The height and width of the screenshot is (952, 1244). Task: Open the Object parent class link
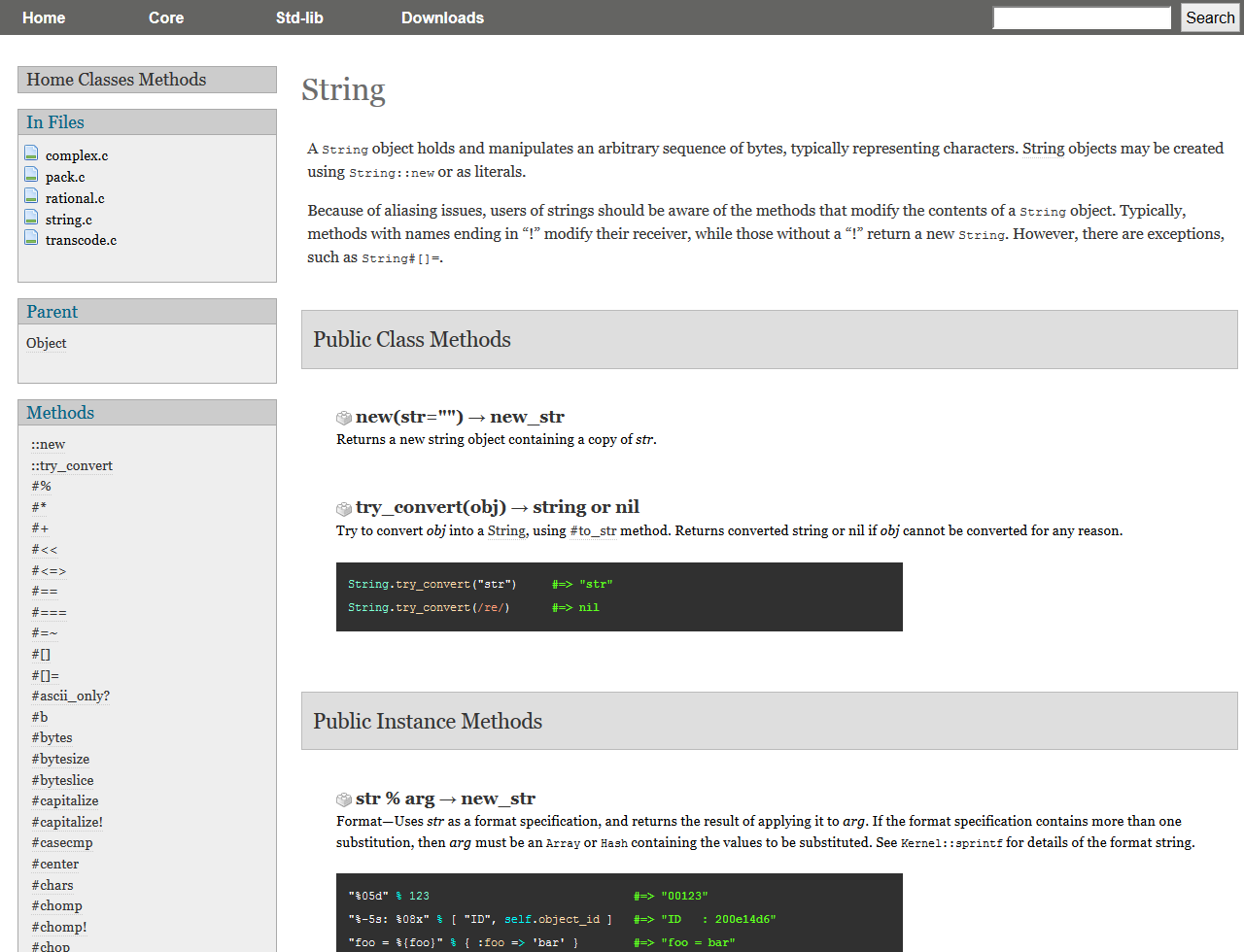point(47,343)
